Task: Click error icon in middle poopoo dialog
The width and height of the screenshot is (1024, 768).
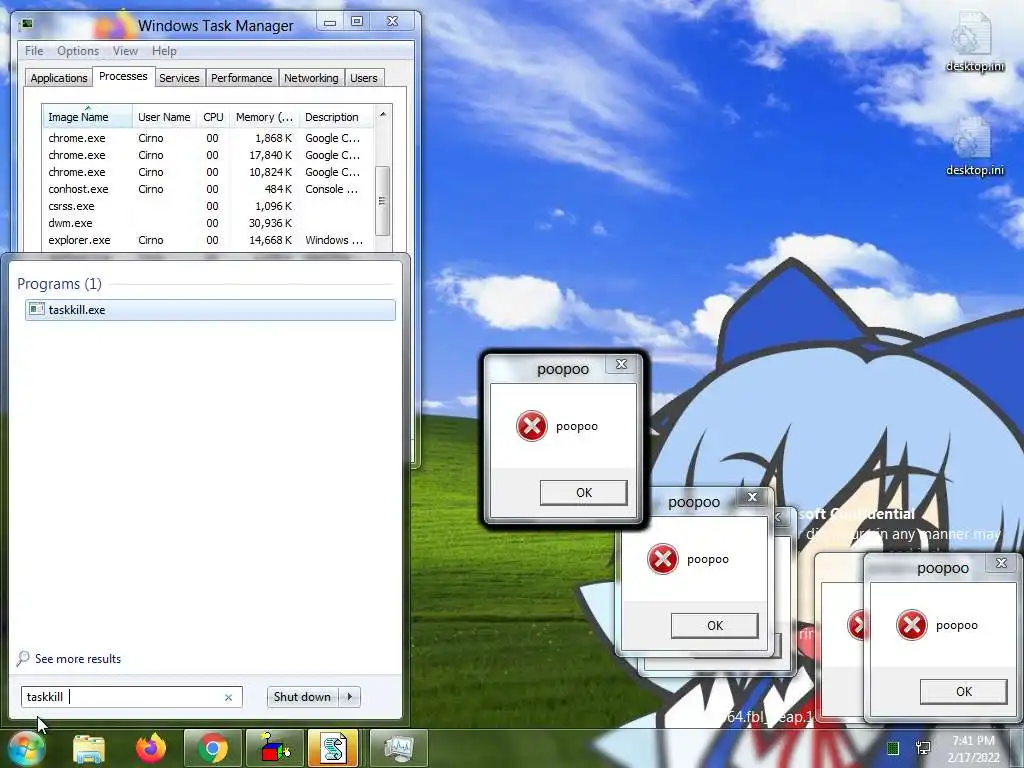Action: click(662, 559)
